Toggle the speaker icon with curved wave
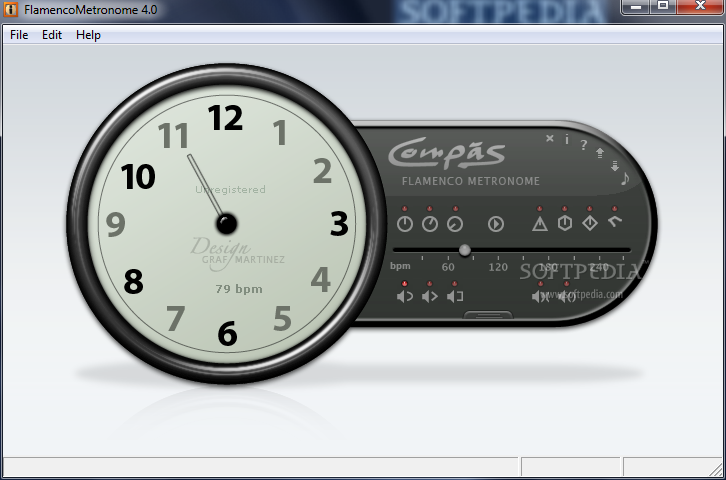726x480 pixels. click(x=405, y=296)
